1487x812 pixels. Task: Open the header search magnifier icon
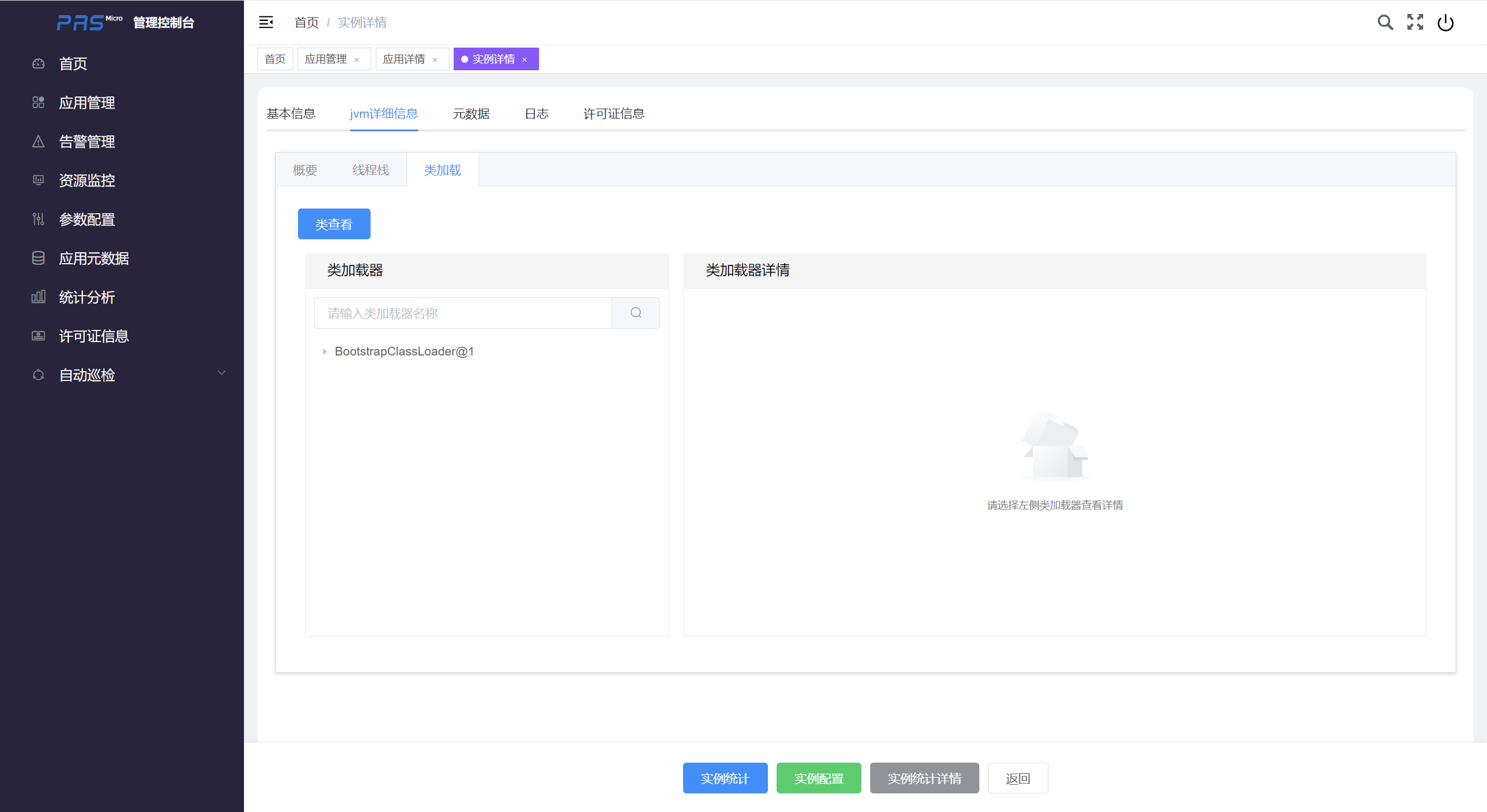1385,22
